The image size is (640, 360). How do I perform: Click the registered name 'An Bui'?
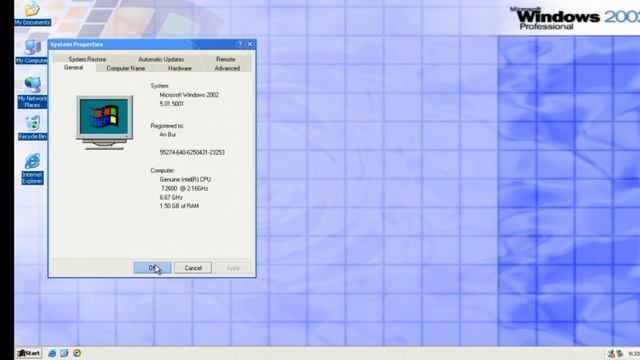point(167,134)
